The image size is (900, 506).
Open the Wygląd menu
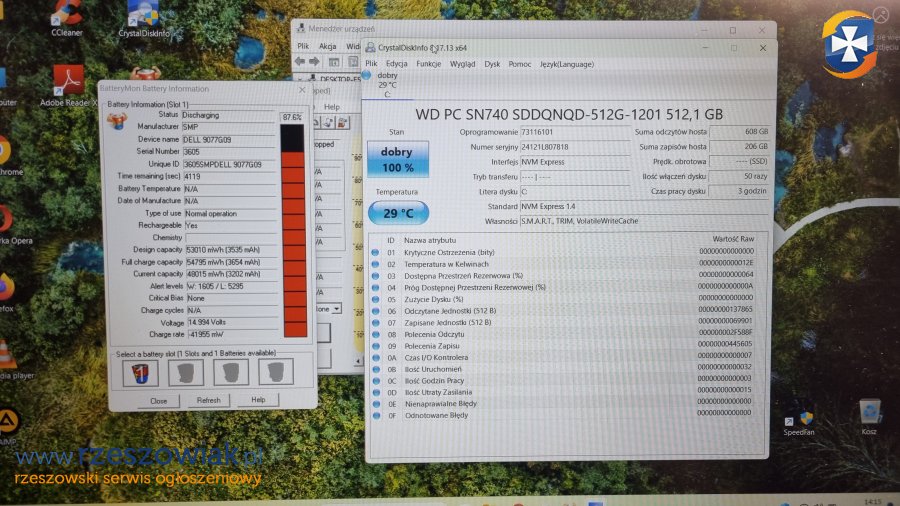[463, 64]
